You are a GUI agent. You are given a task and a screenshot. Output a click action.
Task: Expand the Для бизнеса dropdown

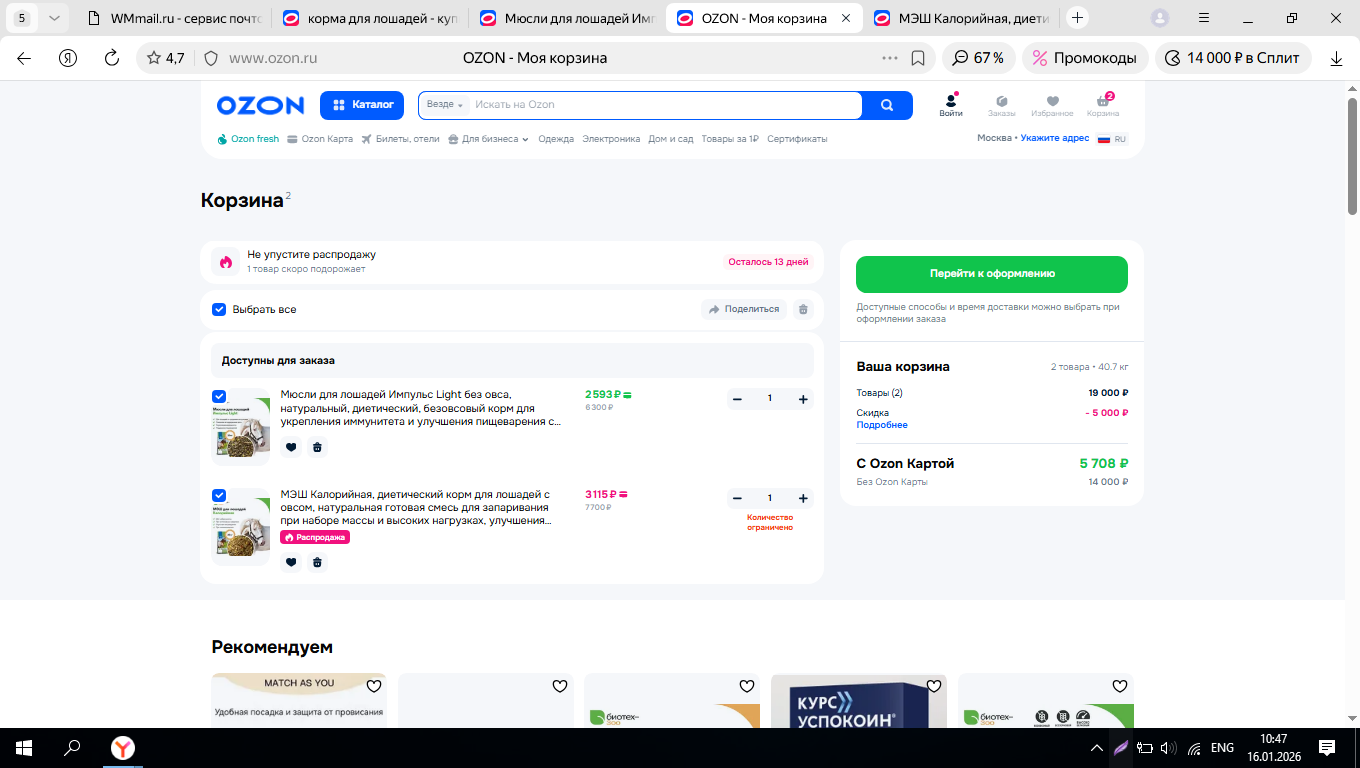pyautogui.click(x=488, y=139)
